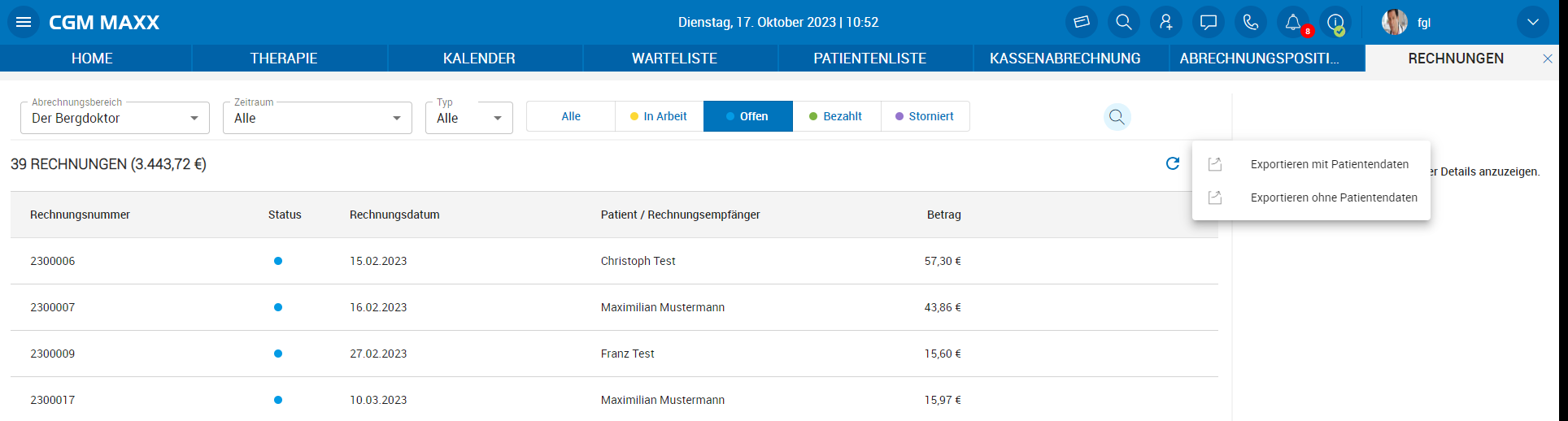Choose Exportieren ohne Patientendaten

[x=1334, y=197]
